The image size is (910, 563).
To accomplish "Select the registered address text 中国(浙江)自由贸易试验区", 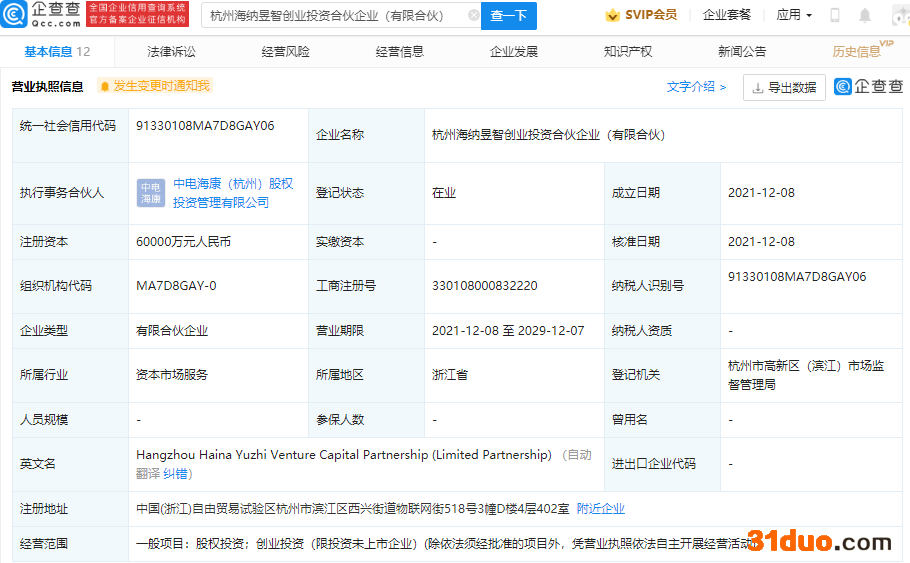I will click(352, 509).
